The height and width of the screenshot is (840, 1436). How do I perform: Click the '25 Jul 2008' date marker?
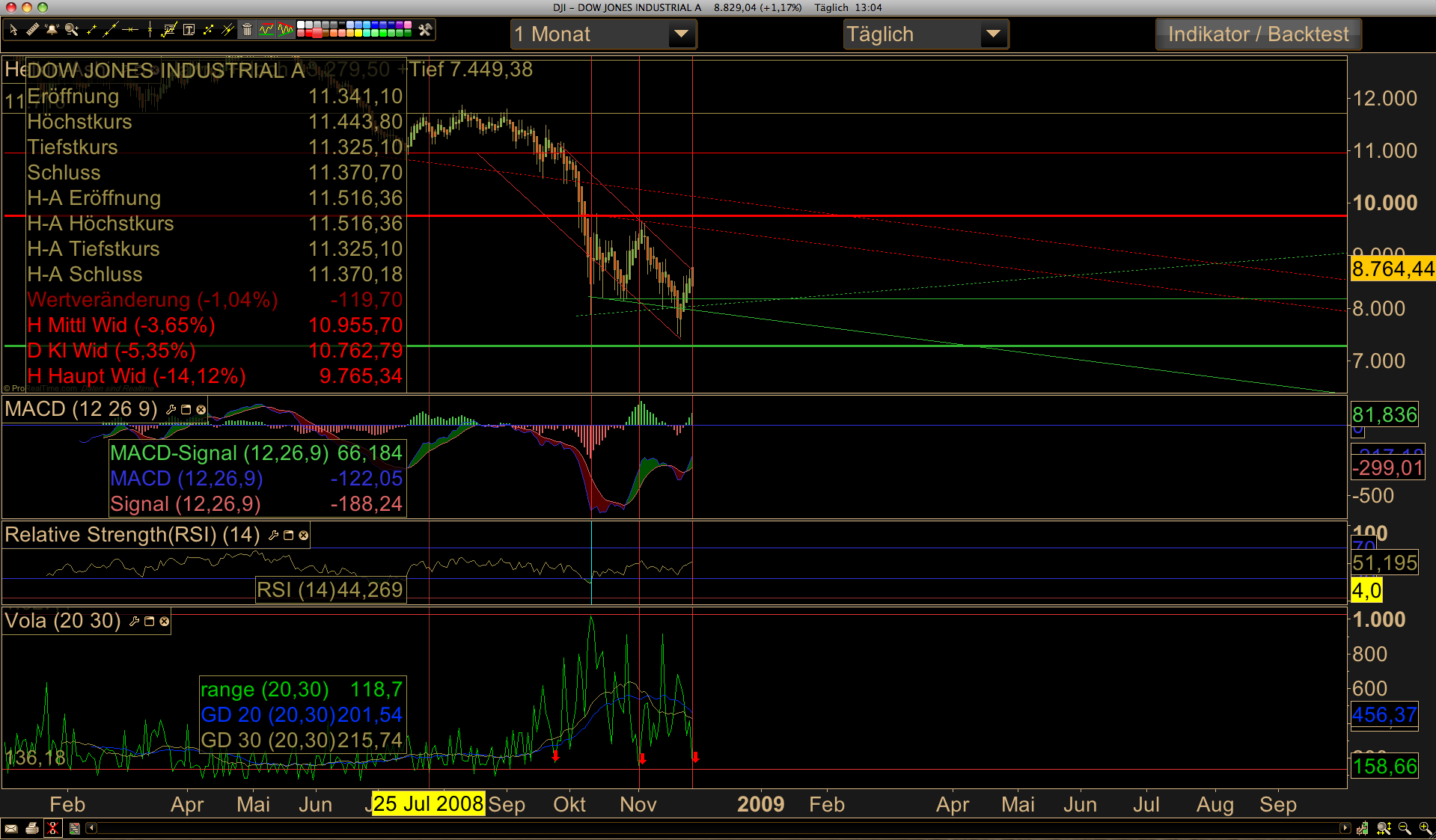428,804
